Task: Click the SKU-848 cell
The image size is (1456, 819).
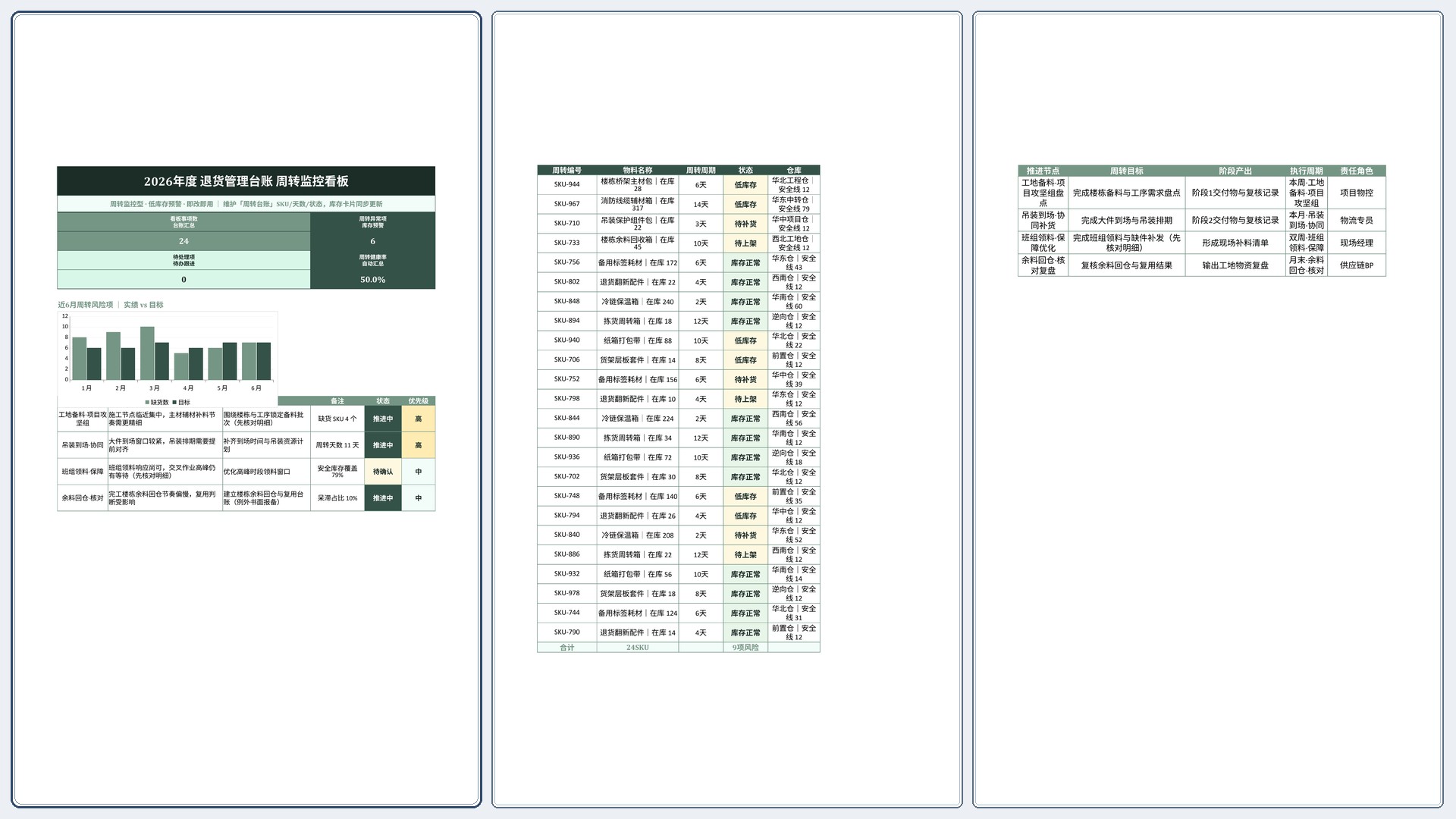Action: point(566,301)
